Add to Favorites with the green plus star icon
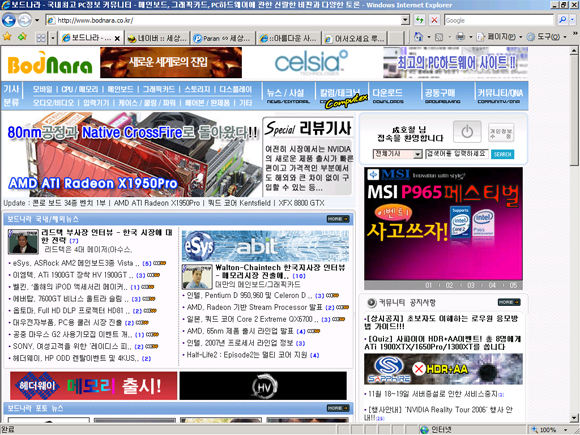580x435 pixels. pos(22,37)
